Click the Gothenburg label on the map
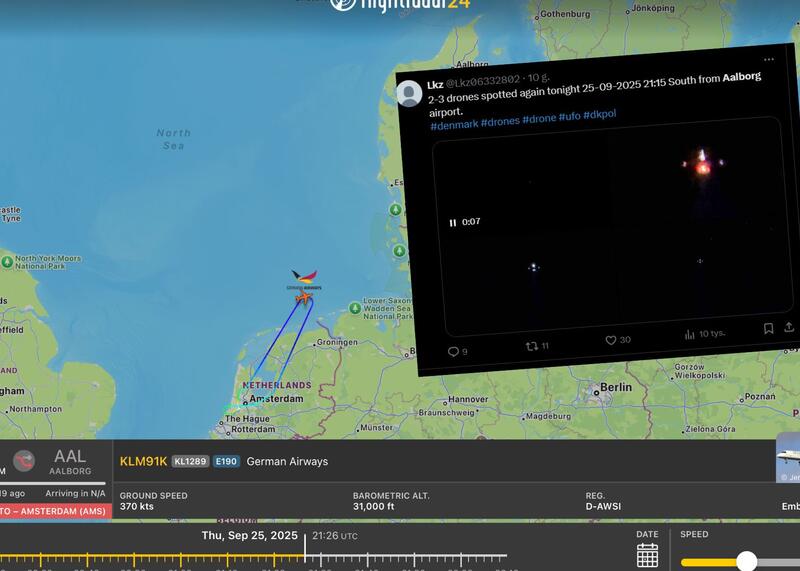800x571 pixels. tap(565, 14)
